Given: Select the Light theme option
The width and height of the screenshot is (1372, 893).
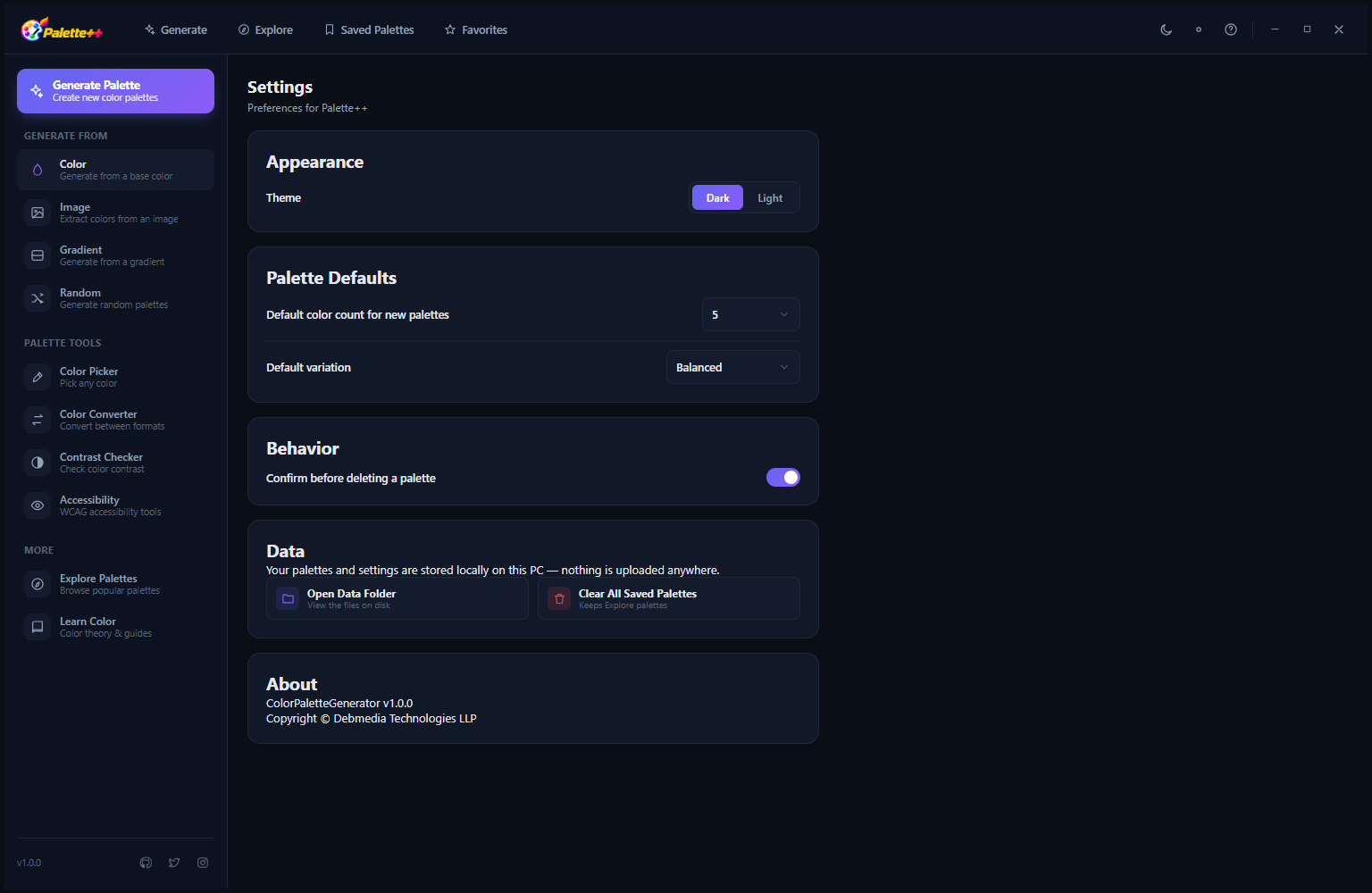Looking at the screenshot, I should [x=770, y=198].
